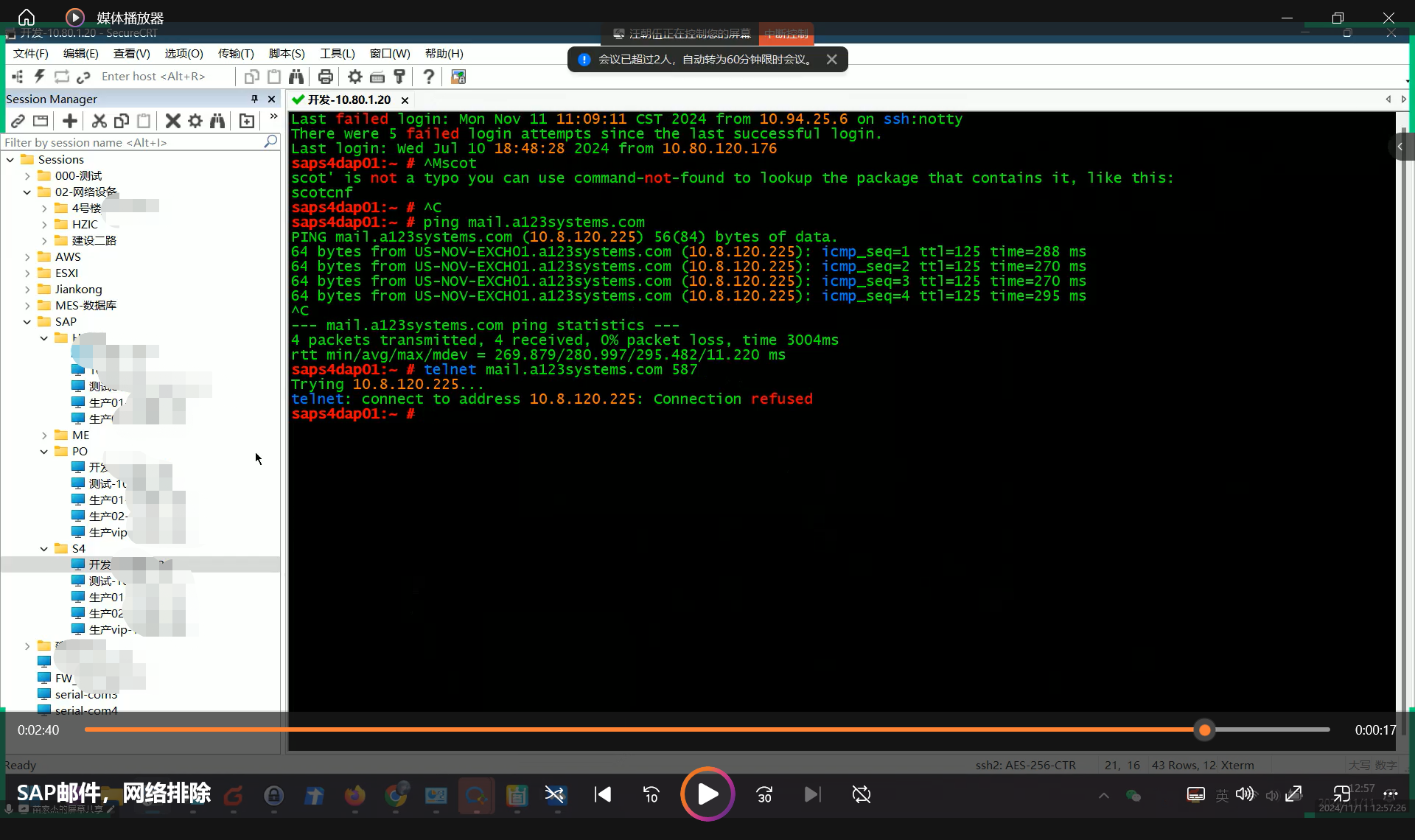Go to the previous track
The width and height of the screenshot is (1415, 840).
603,794
